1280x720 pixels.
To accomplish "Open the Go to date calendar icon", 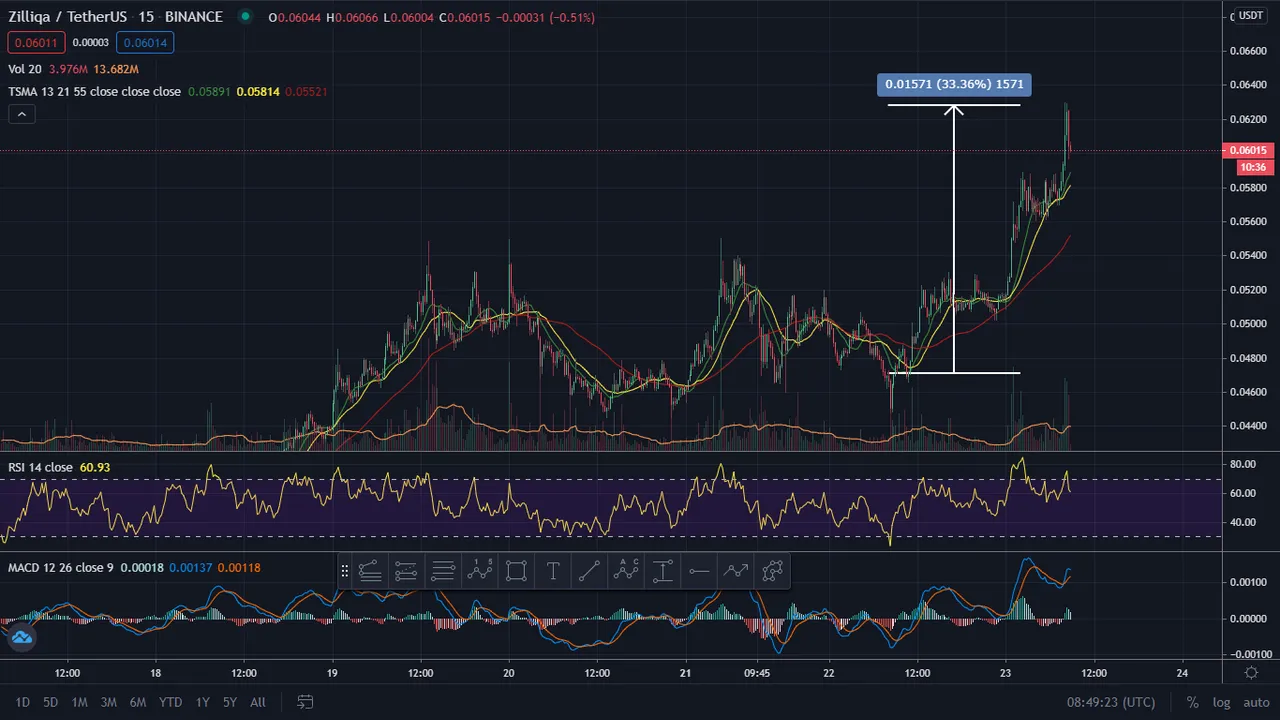I will [x=306, y=702].
